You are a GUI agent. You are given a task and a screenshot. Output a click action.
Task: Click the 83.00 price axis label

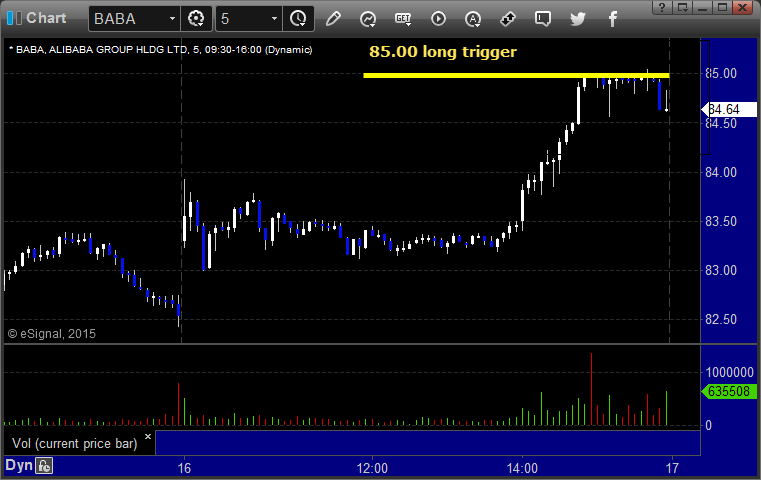pos(721,270)
